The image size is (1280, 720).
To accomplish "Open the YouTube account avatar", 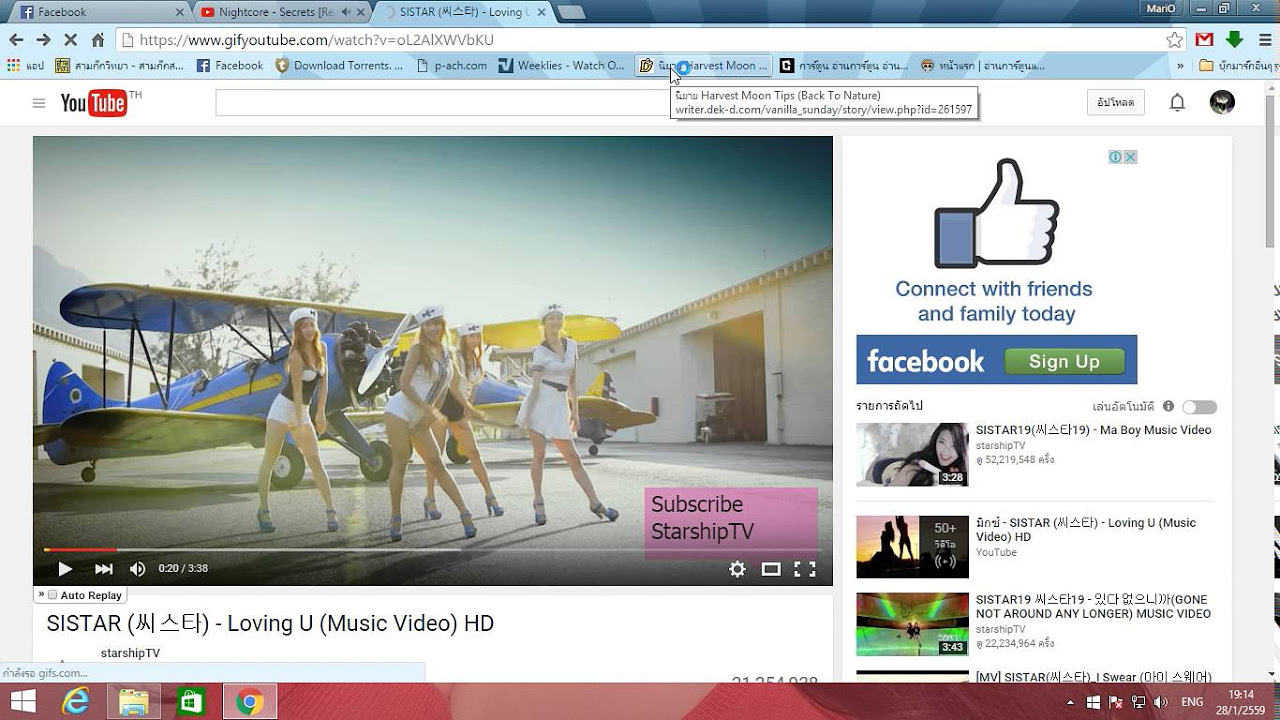I will pyautogui.click(x=1222, y=102).
